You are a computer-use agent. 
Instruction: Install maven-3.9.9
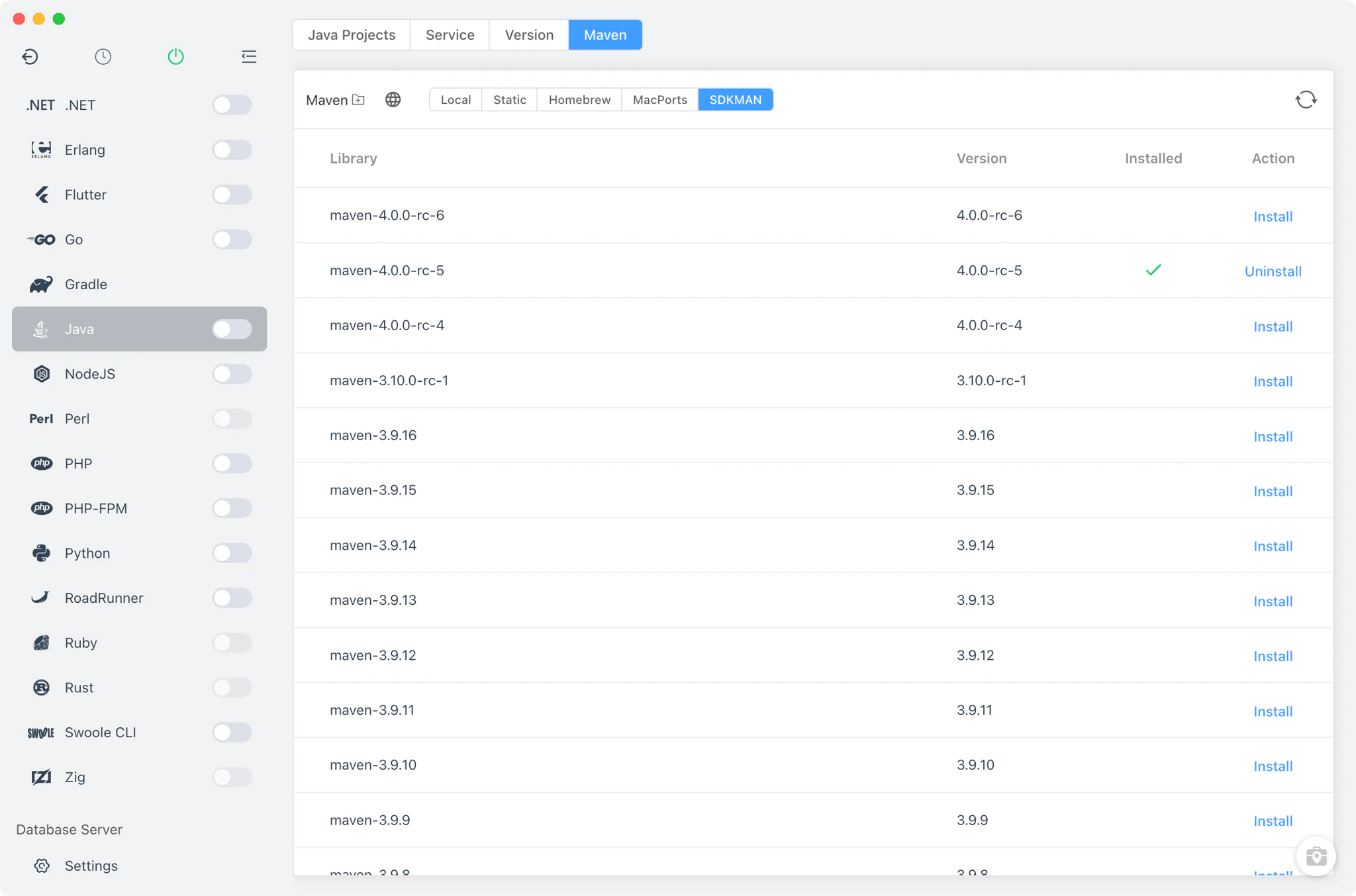[x=1273, y=821]
